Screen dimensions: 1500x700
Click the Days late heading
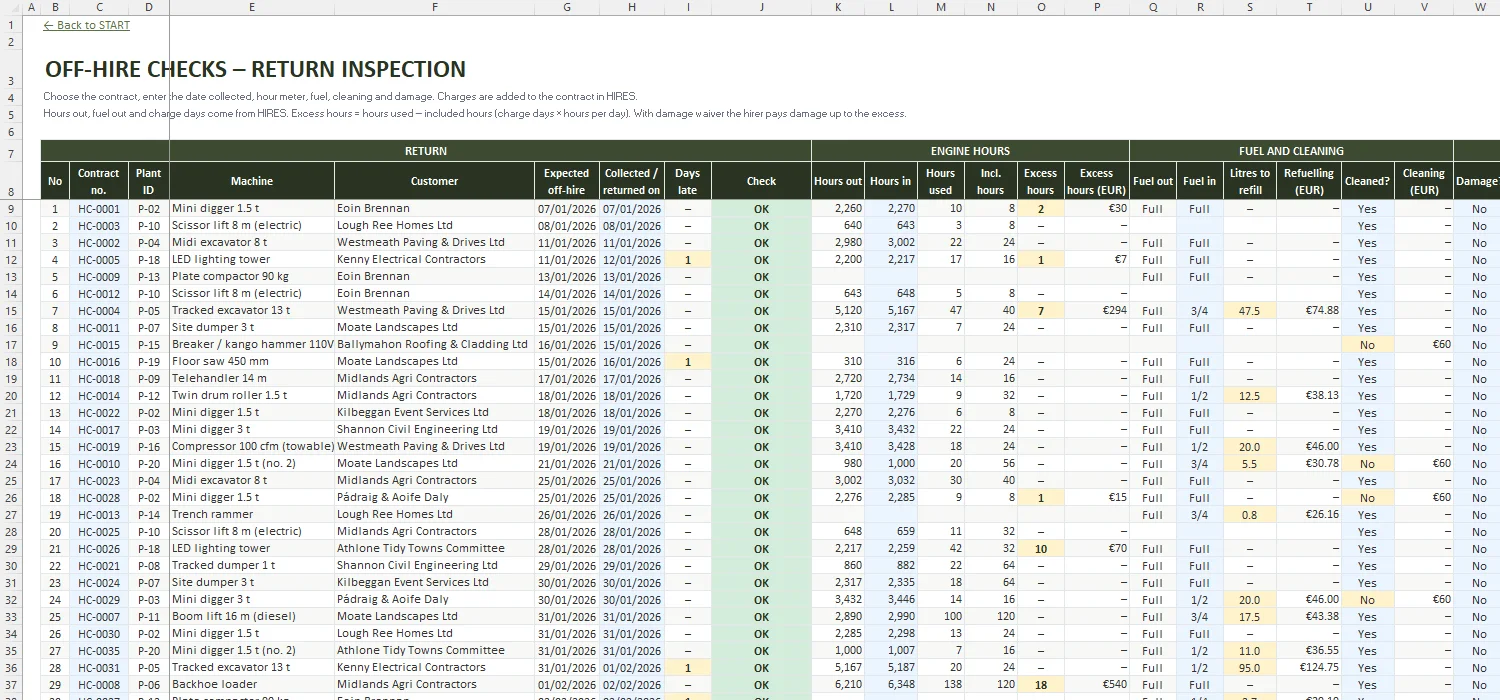[688, 181]
